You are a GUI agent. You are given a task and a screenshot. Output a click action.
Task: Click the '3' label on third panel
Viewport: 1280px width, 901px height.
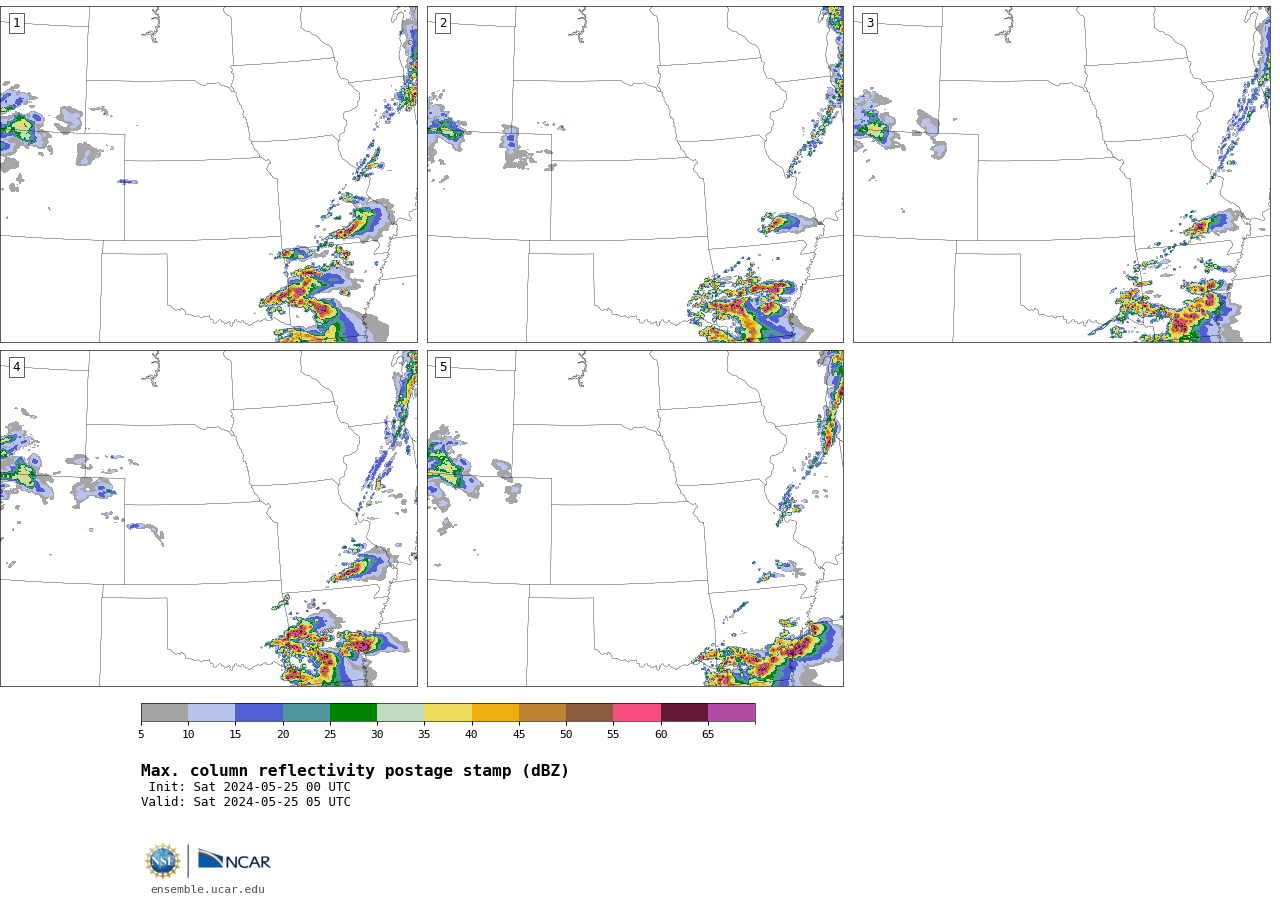pos(869,23)
